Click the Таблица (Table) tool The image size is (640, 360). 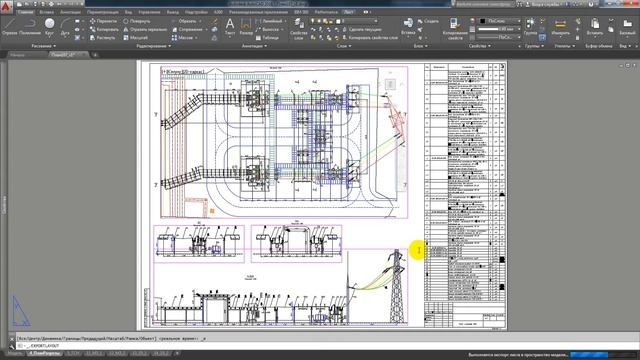(267, 38)
